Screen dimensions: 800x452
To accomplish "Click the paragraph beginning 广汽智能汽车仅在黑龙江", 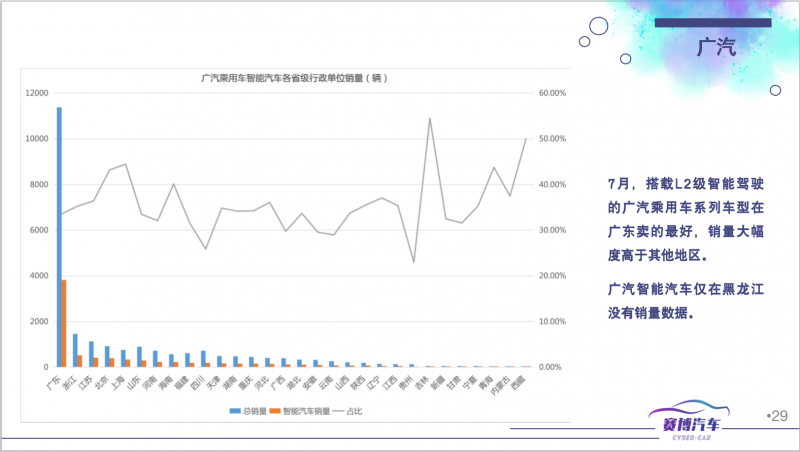I will (x=686, y=301).
